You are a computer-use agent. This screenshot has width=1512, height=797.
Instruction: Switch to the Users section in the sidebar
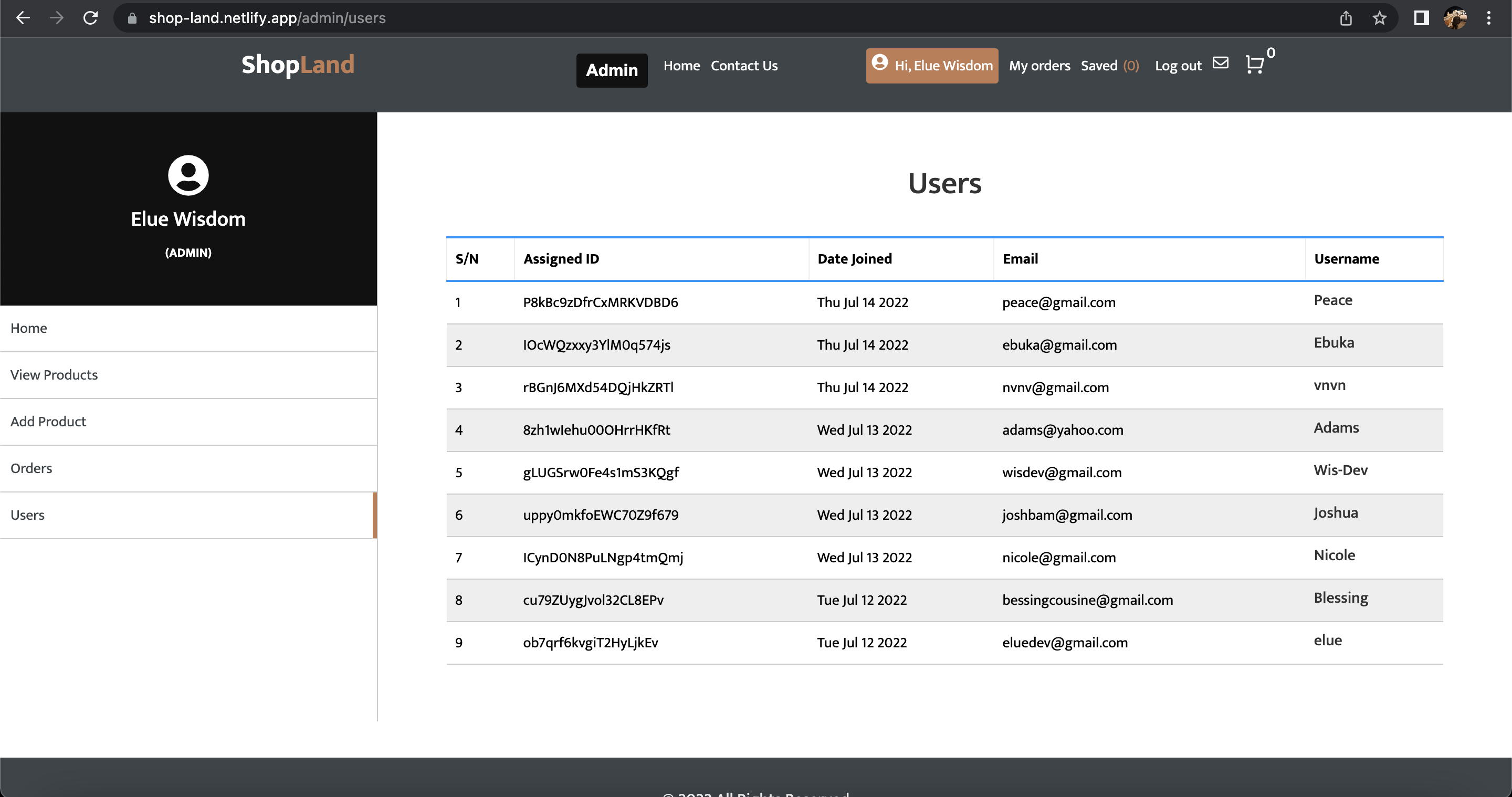pos(28,515)
